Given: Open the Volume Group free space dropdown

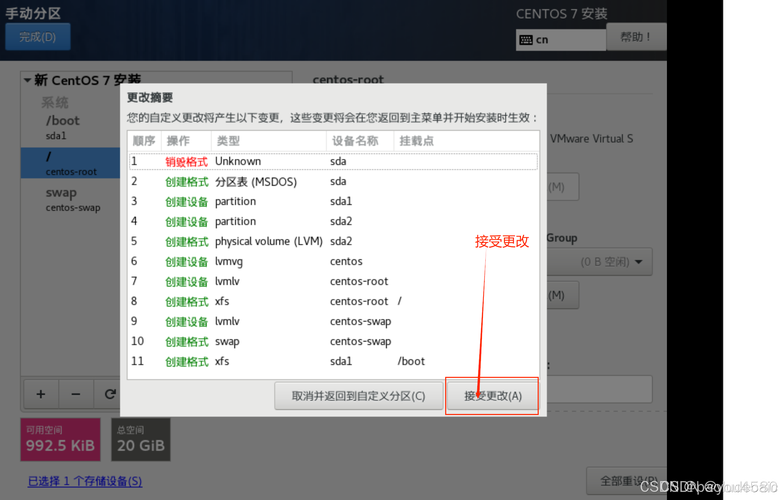Looking at the screenshot, I should tap(600, 261).
